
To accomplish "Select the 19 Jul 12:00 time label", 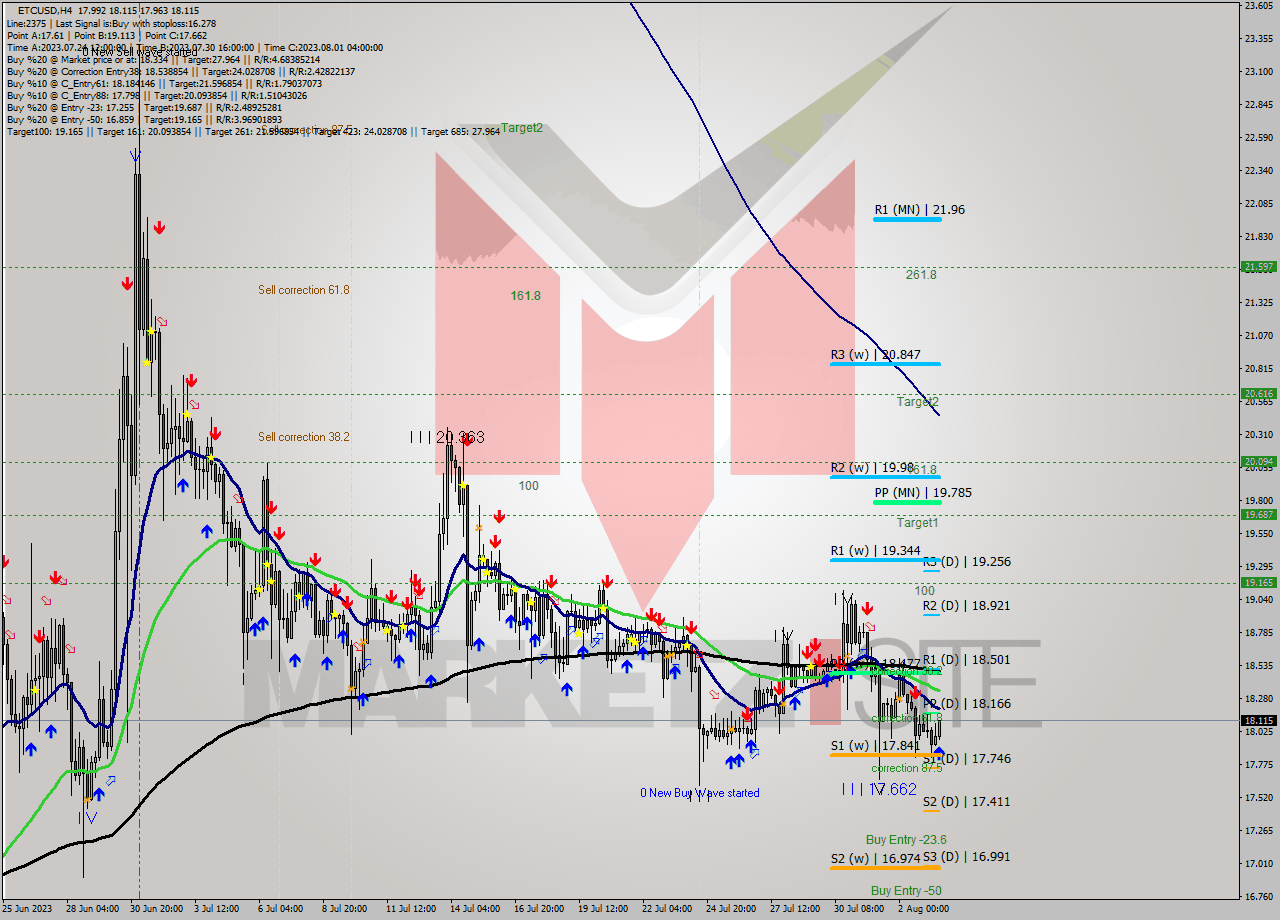I will tap(605, 909).
